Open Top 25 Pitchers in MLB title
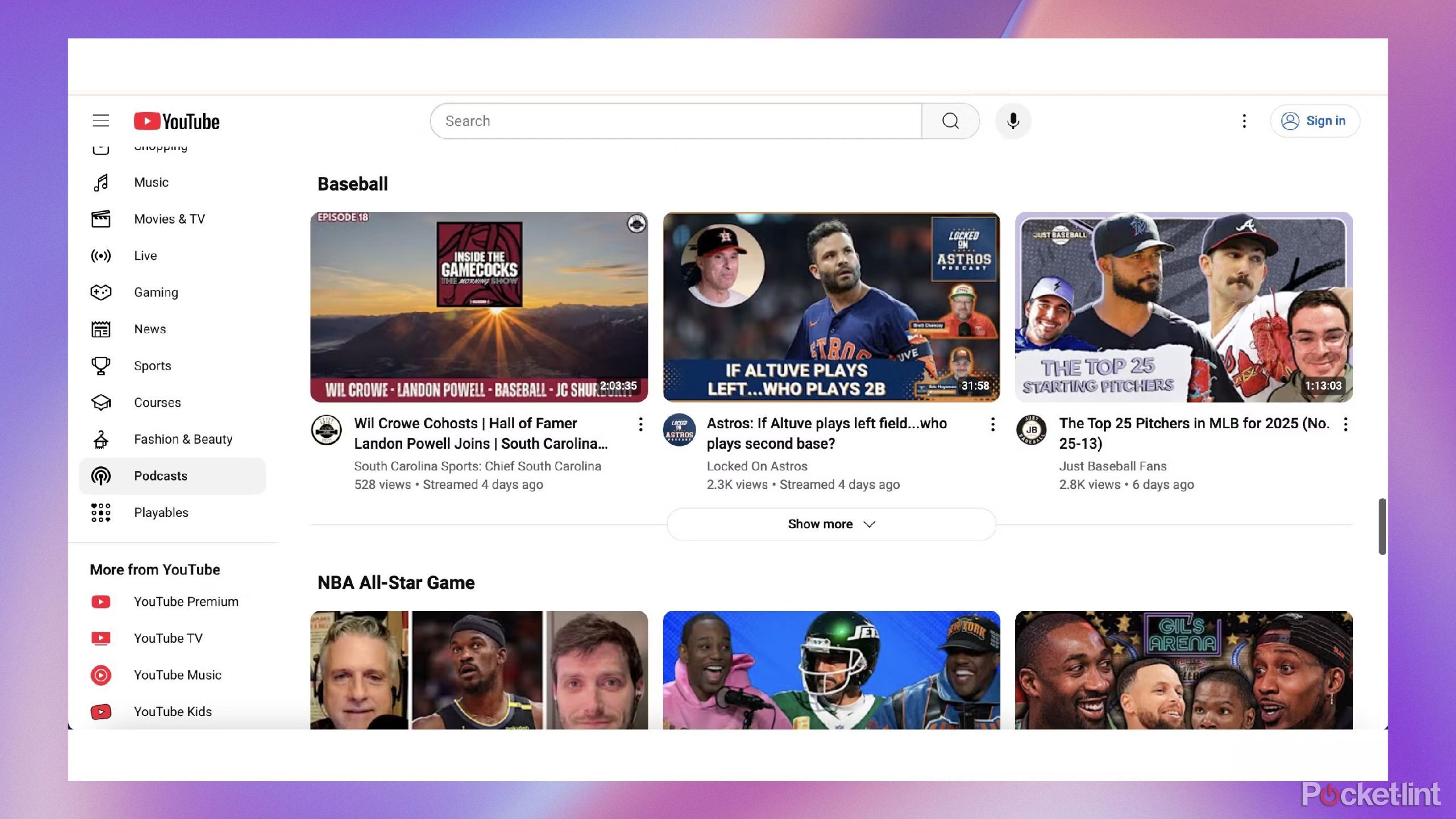Screen dimensions: 1456x819 [1194, 433]
